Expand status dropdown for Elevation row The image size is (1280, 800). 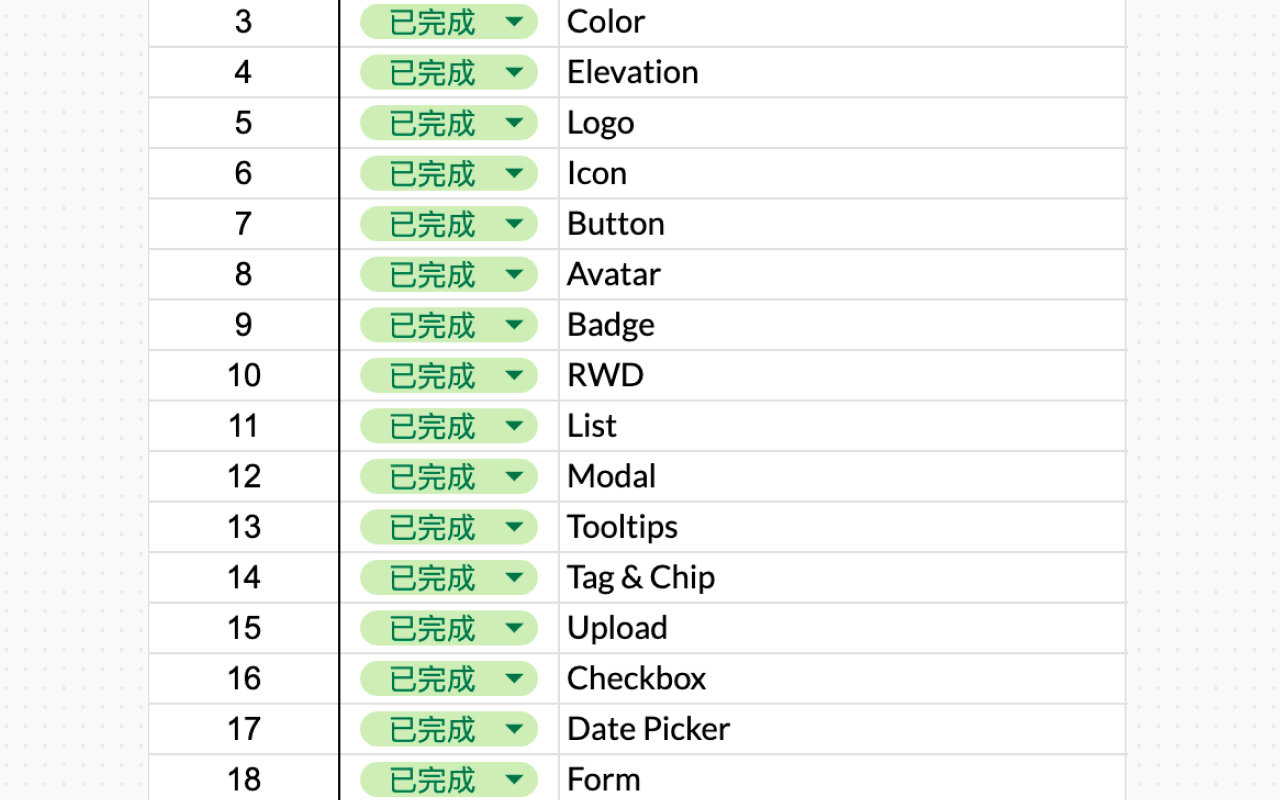tap(514, 72)
